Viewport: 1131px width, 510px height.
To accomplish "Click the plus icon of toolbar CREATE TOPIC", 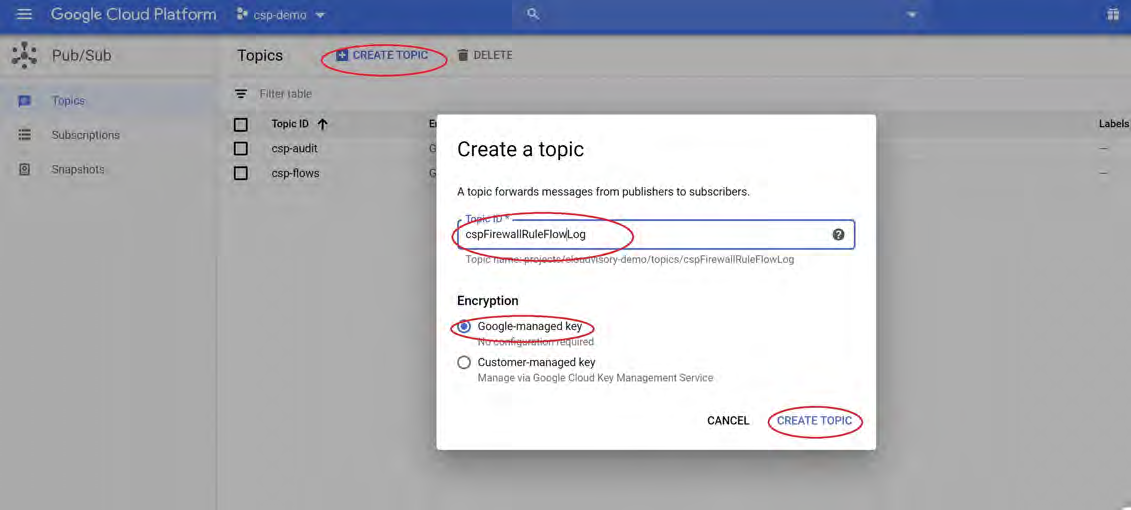I will click(343, 56).
